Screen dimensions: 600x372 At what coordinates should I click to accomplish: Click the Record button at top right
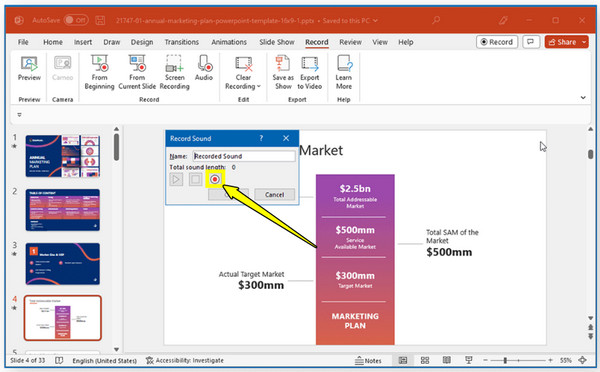coord(497,42)
